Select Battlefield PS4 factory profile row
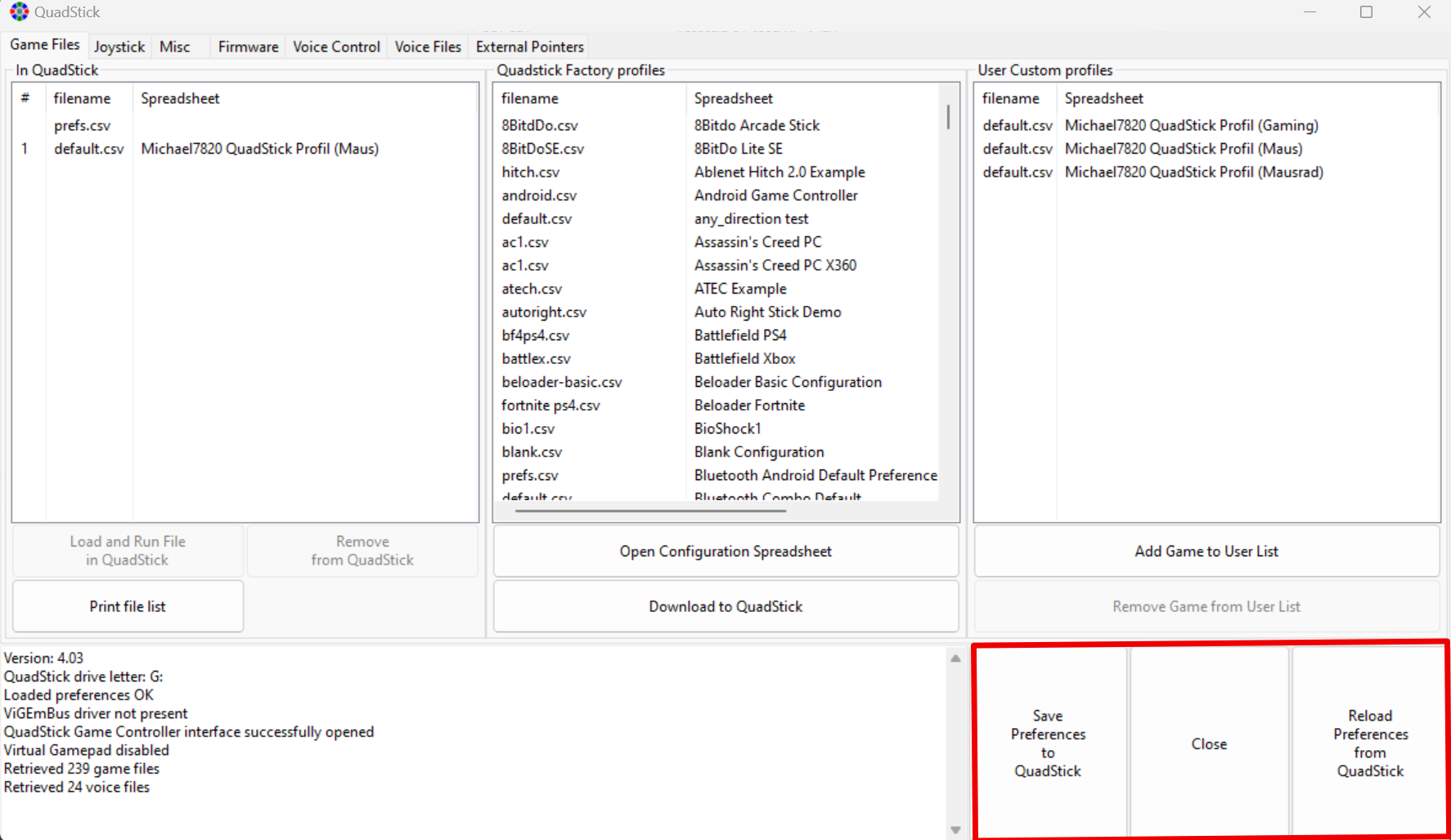This screenshot has height=840, width=1451. (739, 335)
